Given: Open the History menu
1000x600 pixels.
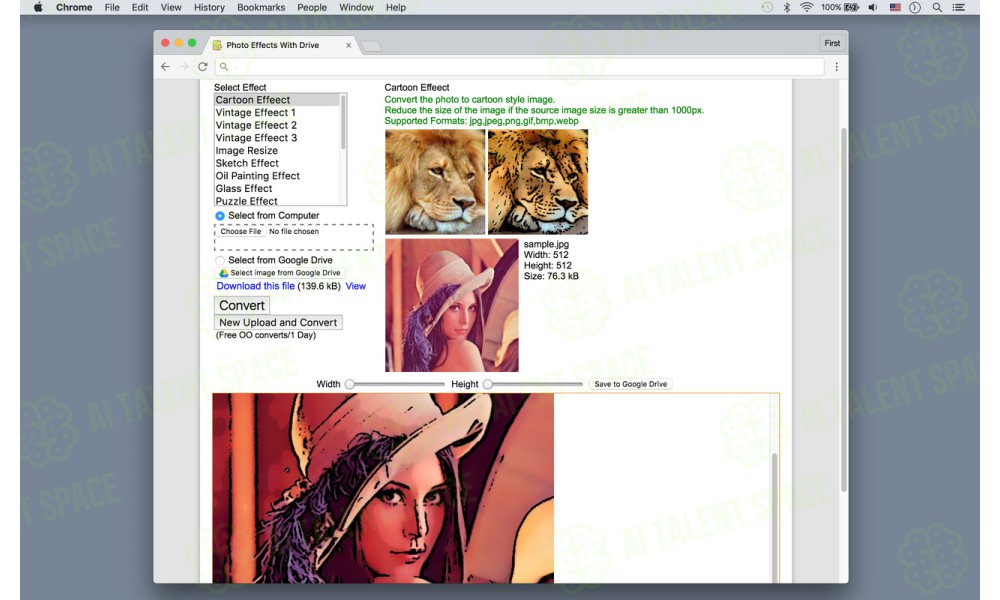Looking at the screenshot, I should [x=209, y=8].
